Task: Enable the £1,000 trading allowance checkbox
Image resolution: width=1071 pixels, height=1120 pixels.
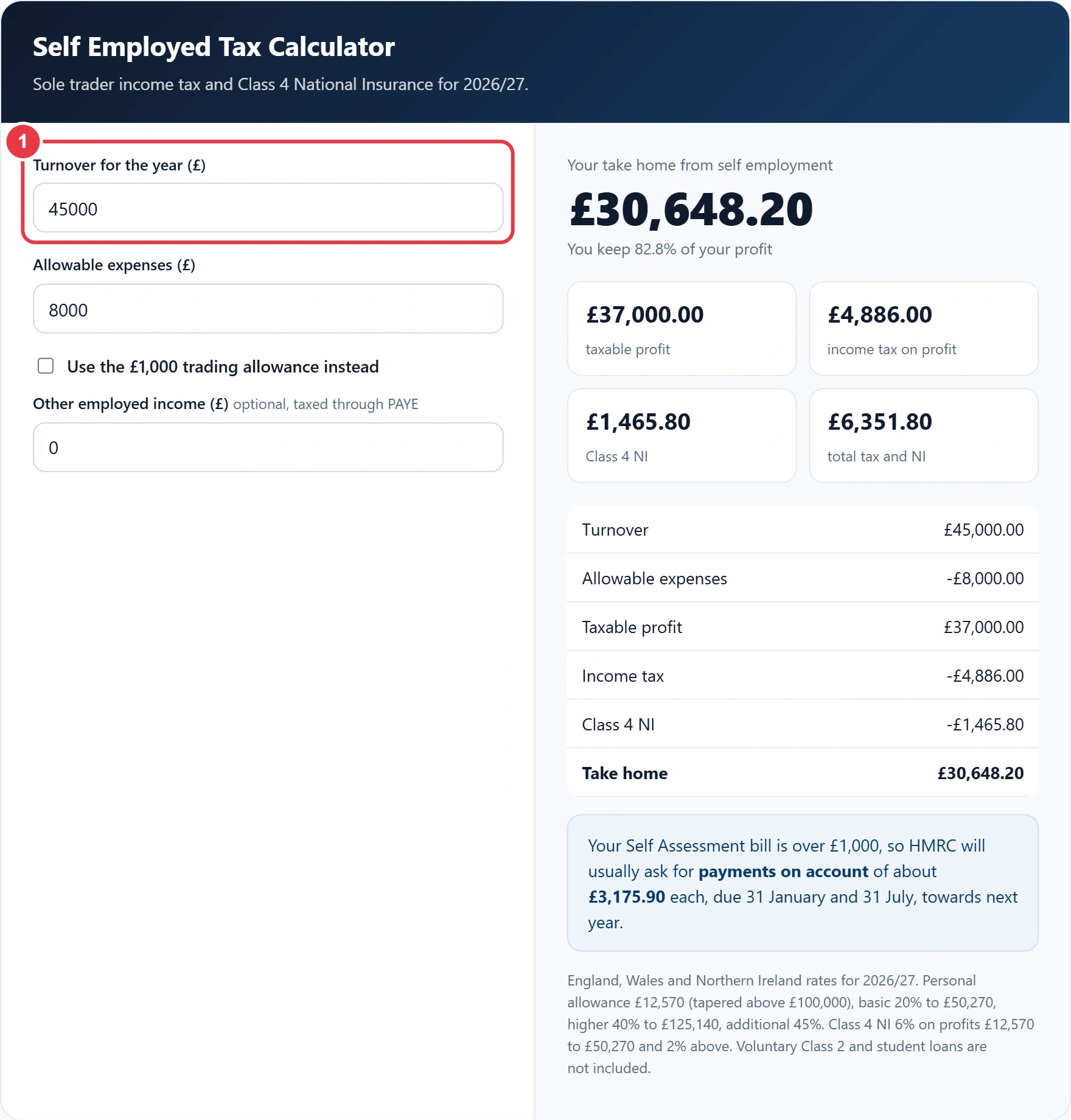Action: (x=46, y=366)
